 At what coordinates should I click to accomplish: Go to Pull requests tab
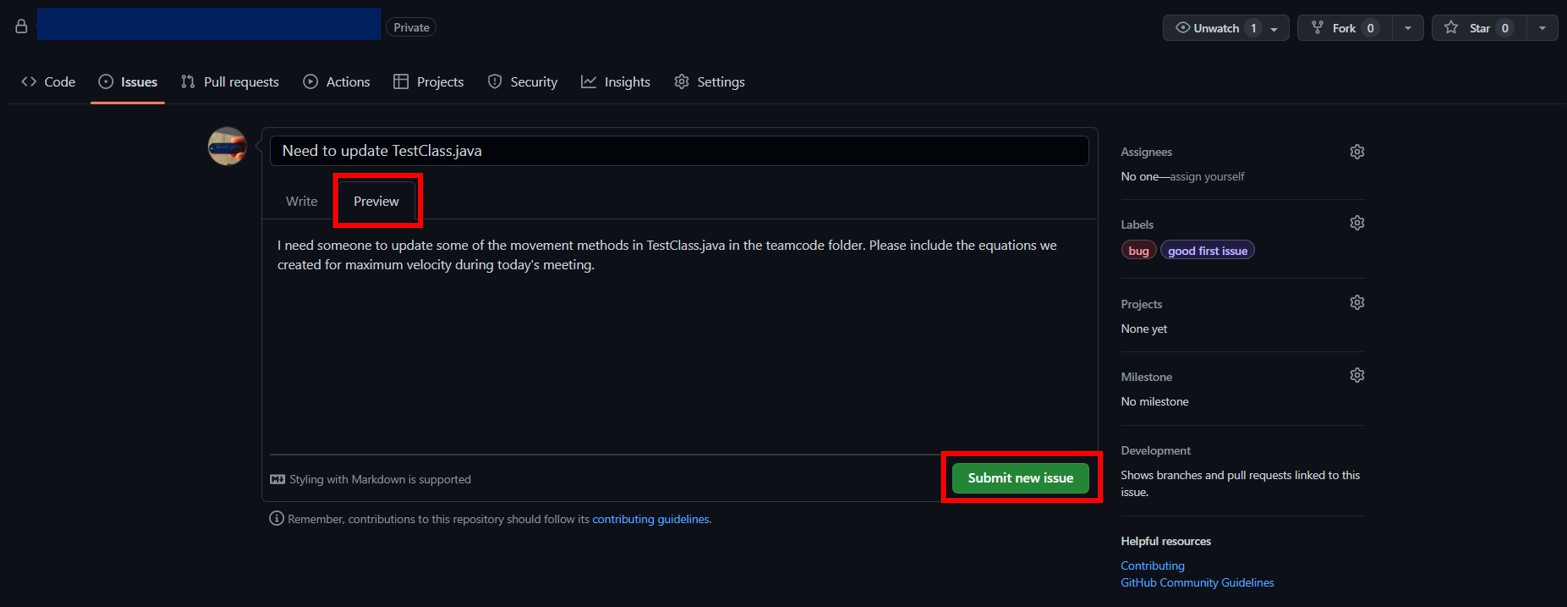click(x=230, y=82)
